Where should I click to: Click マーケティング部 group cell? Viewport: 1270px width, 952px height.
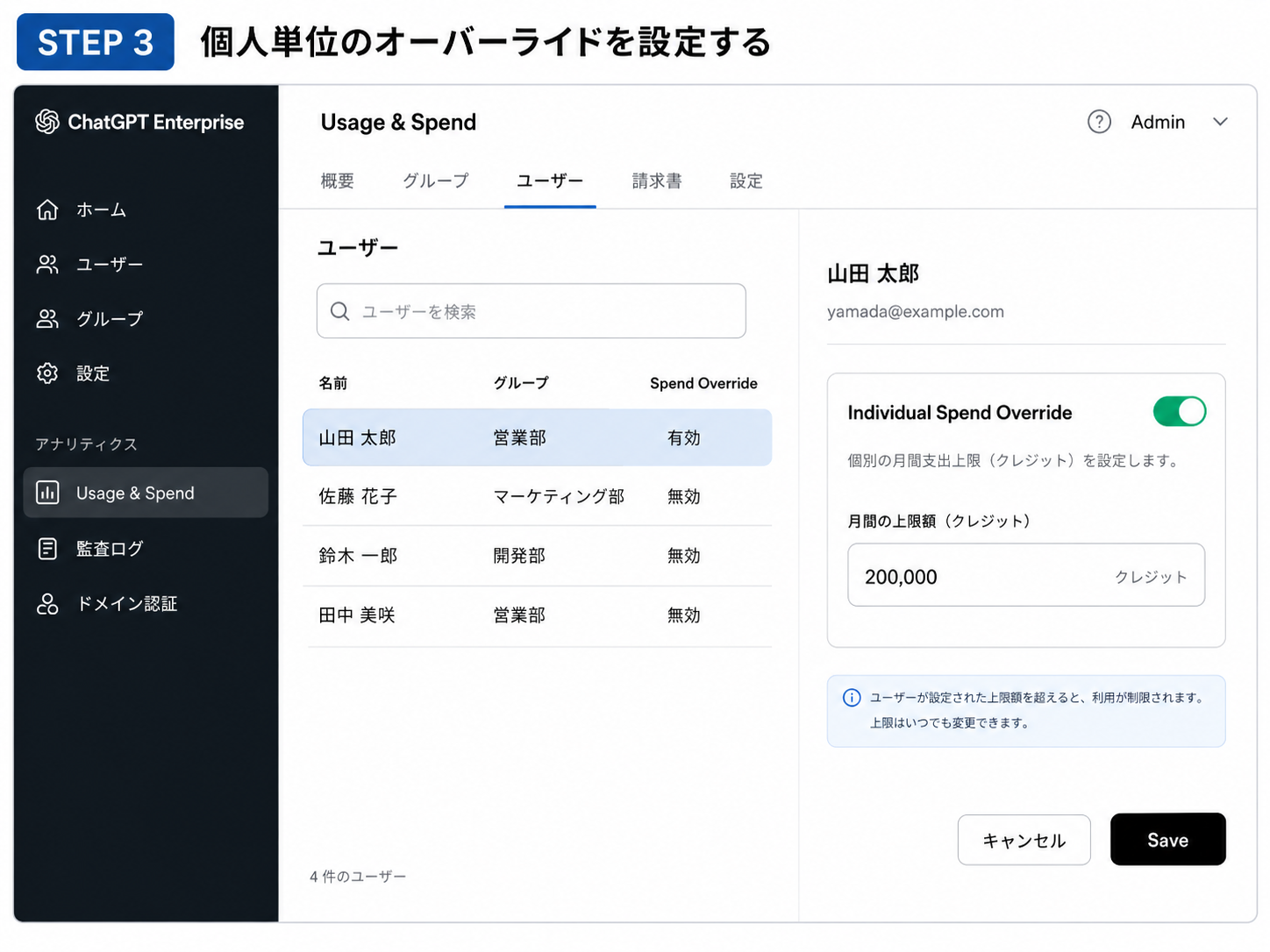click(559, 496)
